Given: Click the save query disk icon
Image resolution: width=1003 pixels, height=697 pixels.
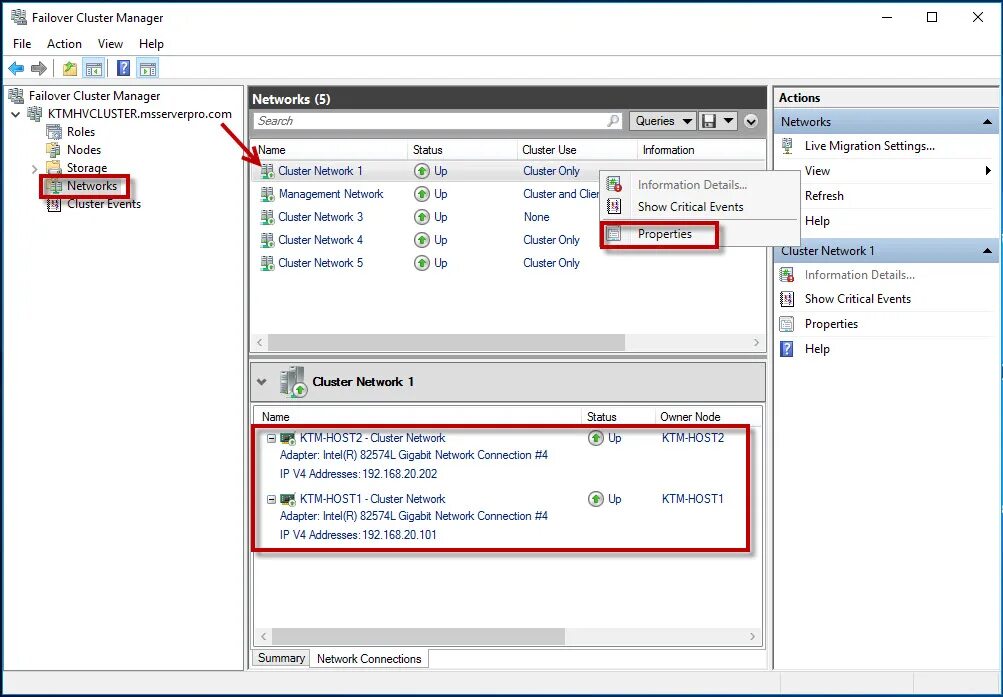Looking at the screenshot, I should [709, 121].
